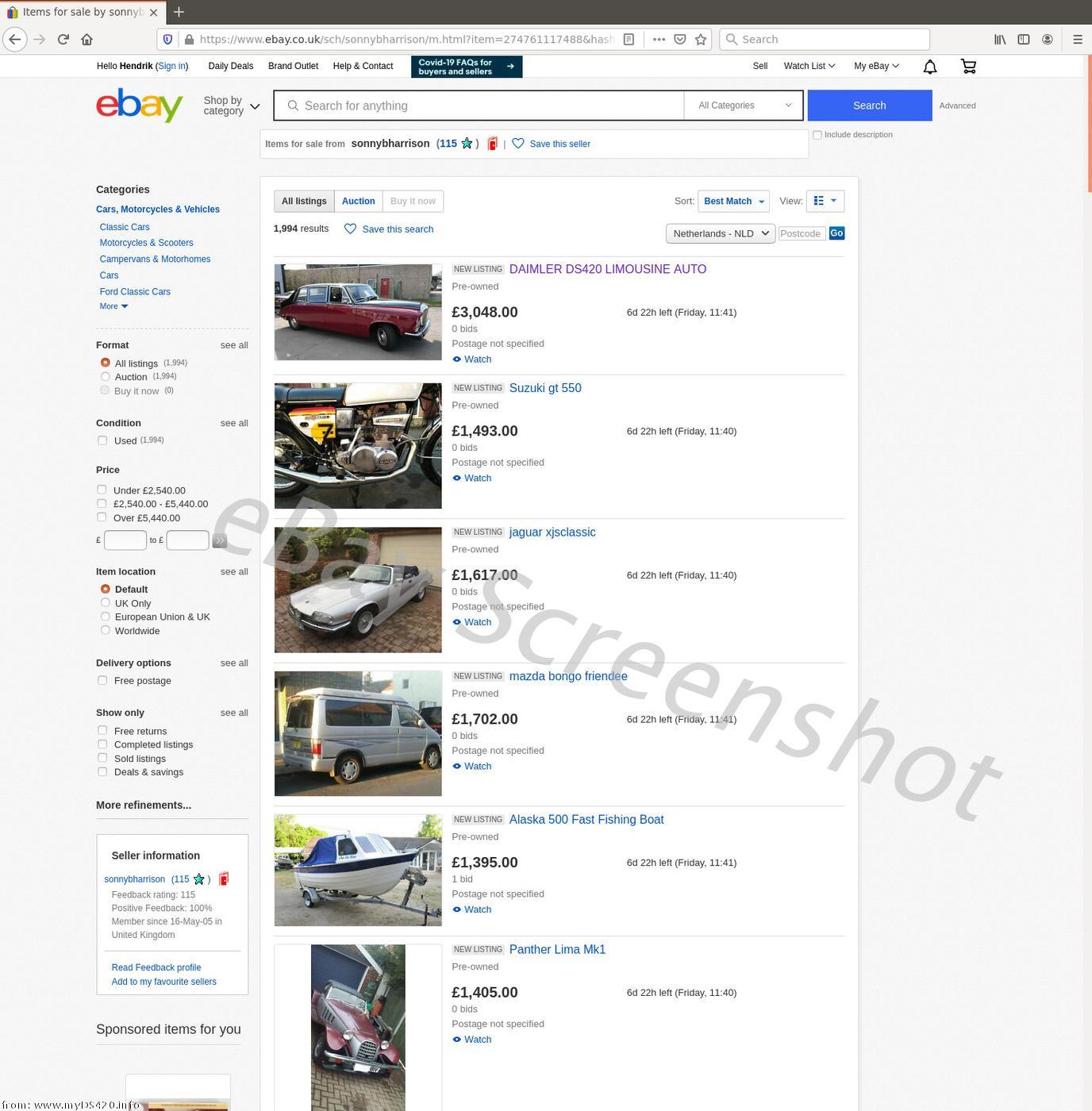Enable the Sold listings checkbox
The height and width of the screenshot is (1111, 1092).
[102, 758]
